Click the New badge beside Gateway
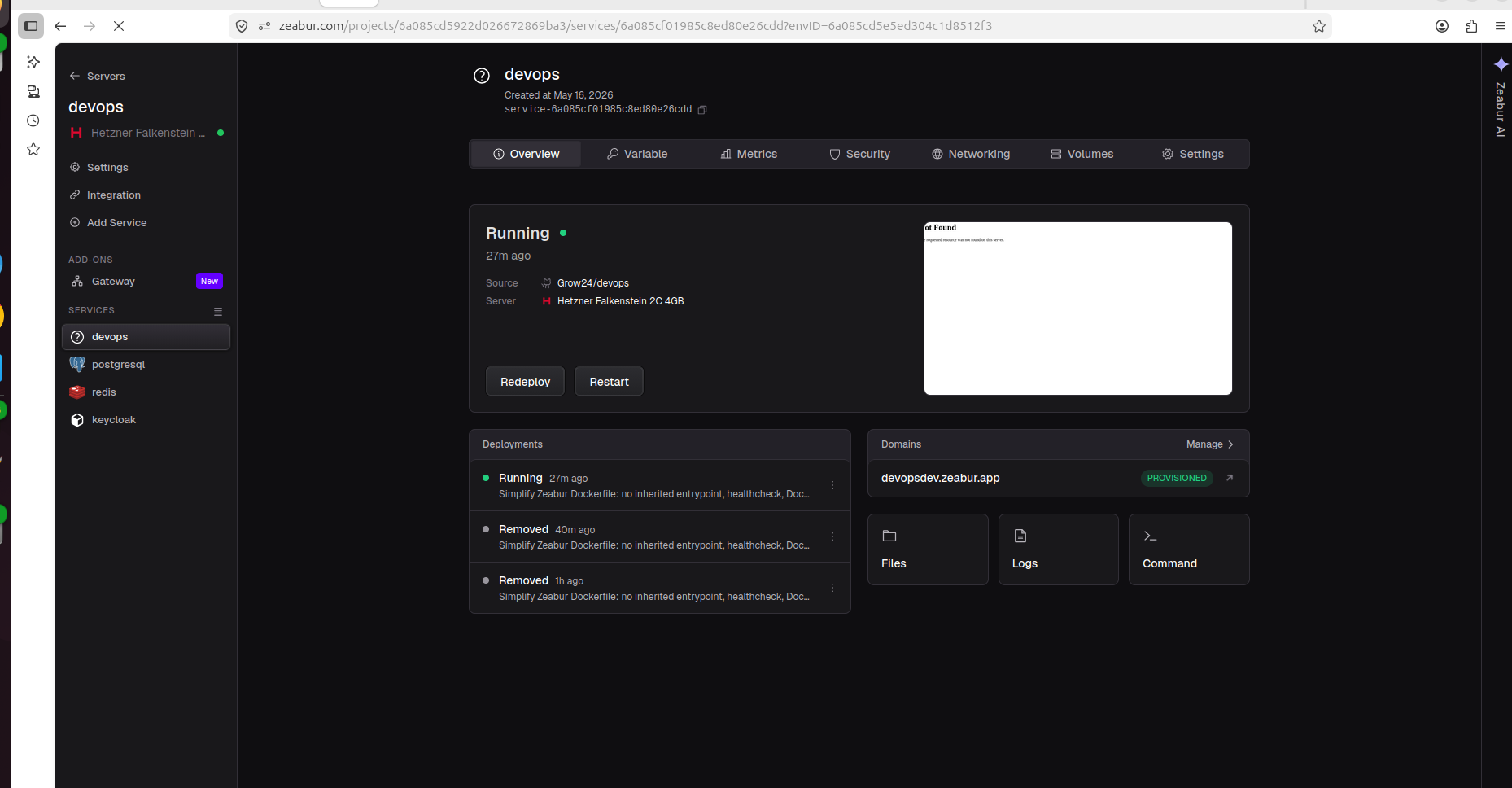1512x788 pixels. (209, 281)
